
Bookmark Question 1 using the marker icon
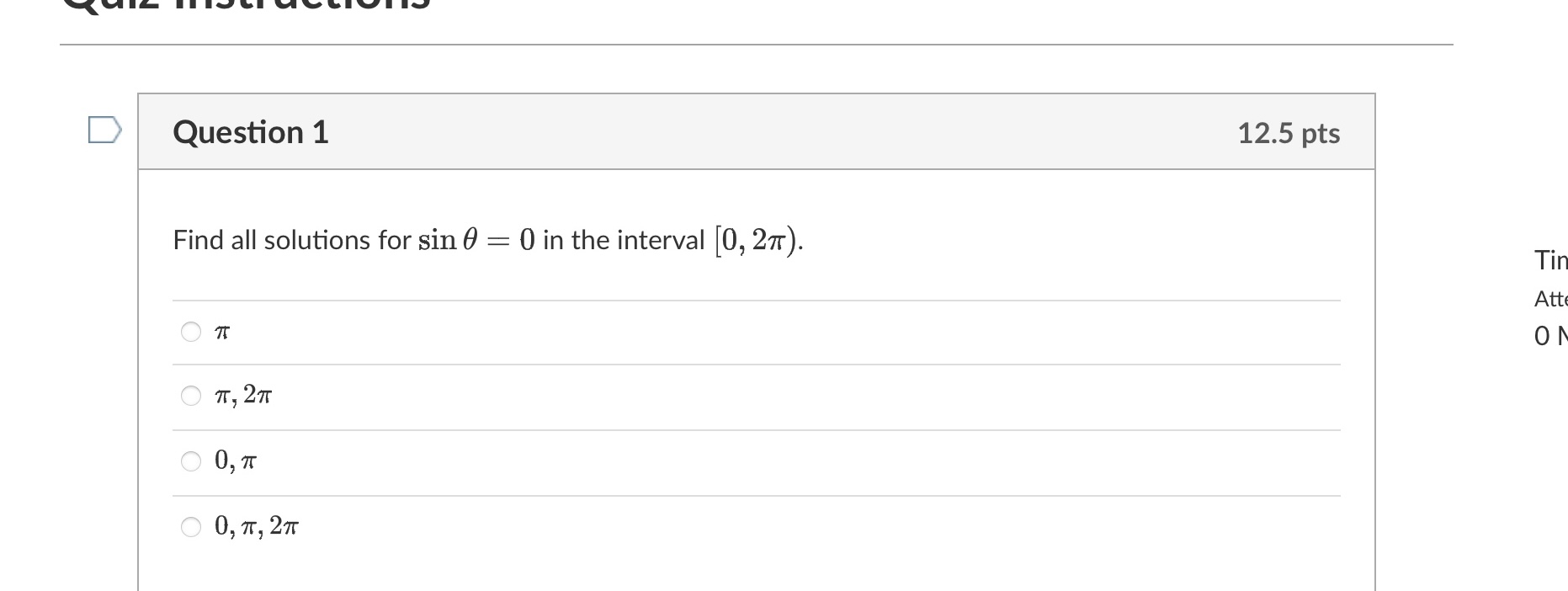pyautogui.click(x=103, y=128)
